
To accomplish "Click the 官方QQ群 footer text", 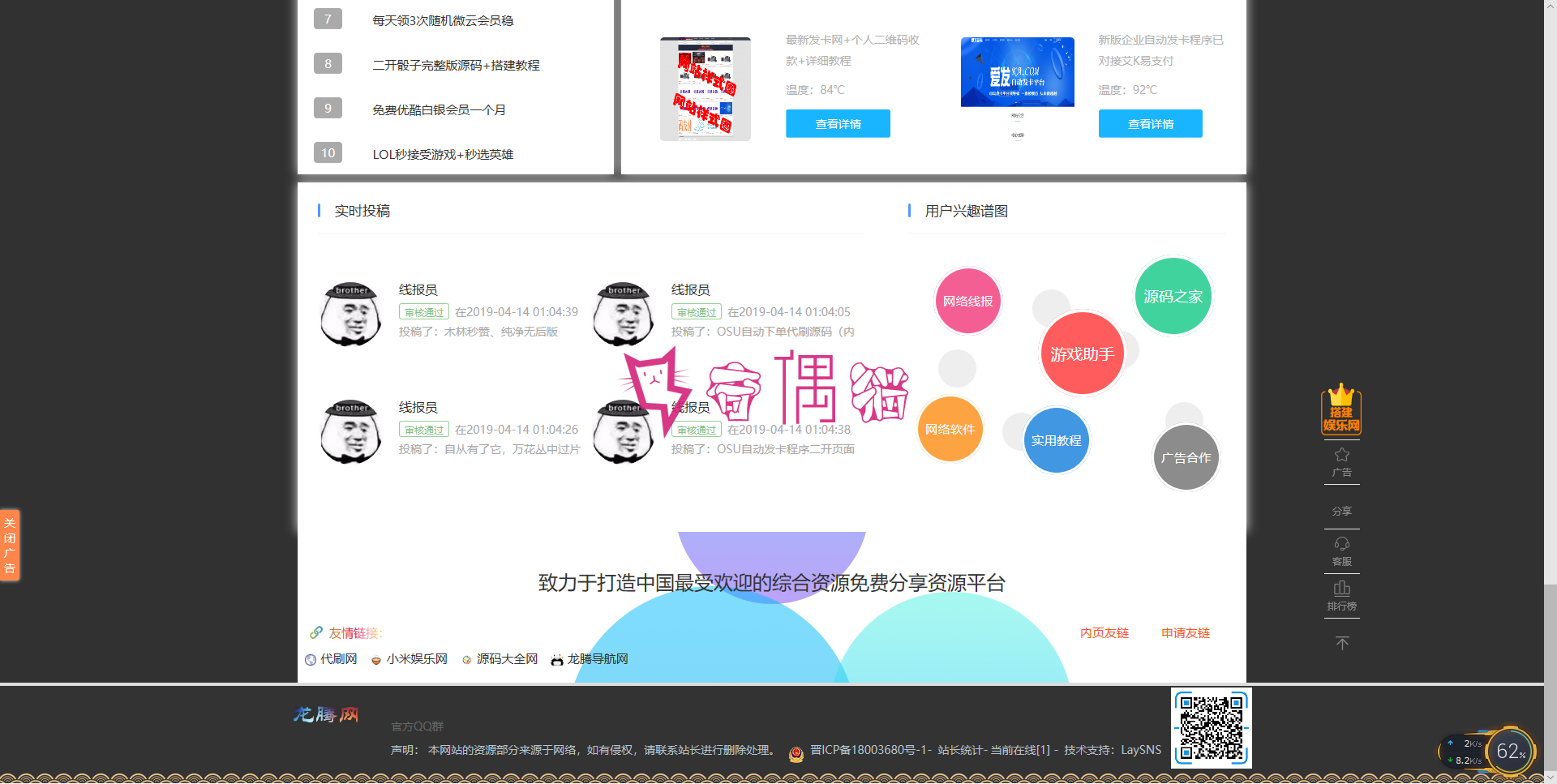I will click(417, 726).
